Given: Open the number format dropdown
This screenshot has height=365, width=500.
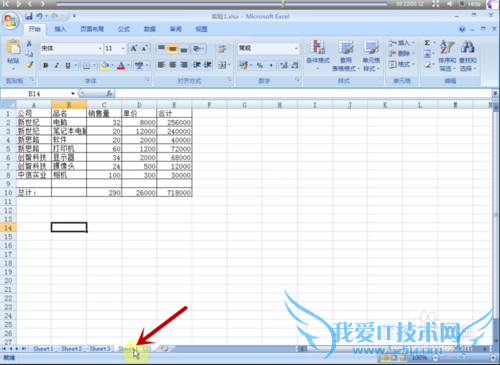Looking at the screenshot, I should [x=296, y=49].
